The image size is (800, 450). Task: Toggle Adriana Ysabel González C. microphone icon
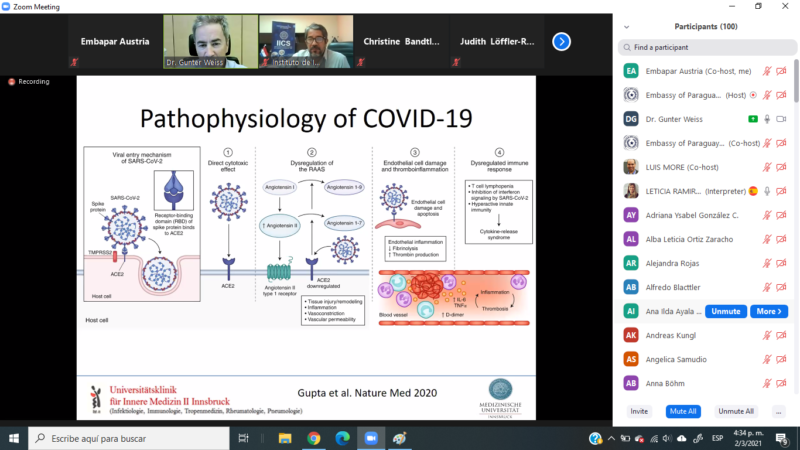click(767, 215)
